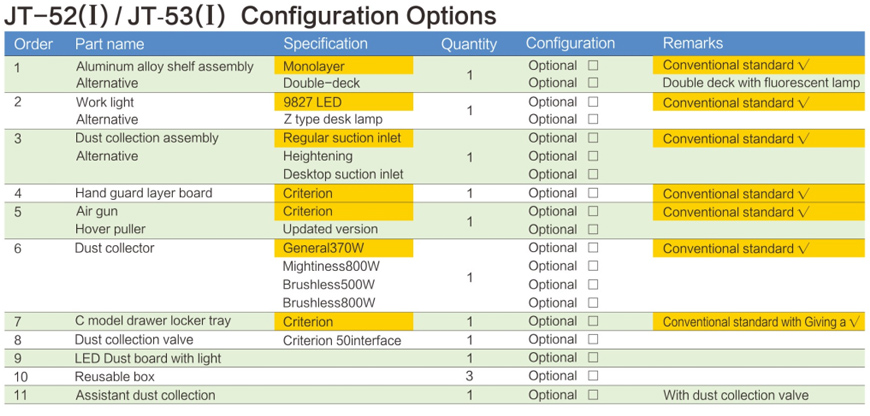Click the Double deck with fluorescent lamp remark

(760, 83)
